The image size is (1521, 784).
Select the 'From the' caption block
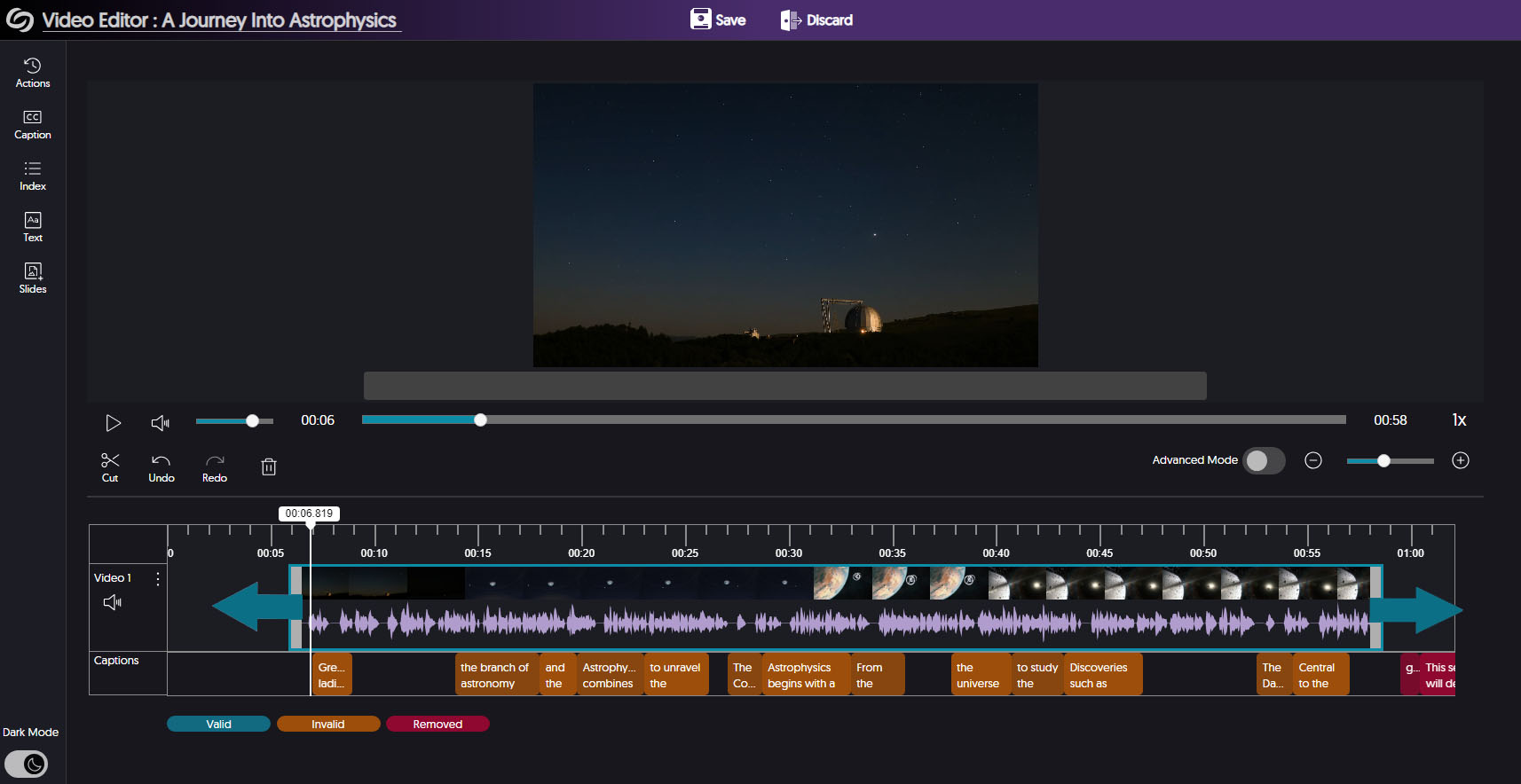pyautogui.click(x=877, y=675)
